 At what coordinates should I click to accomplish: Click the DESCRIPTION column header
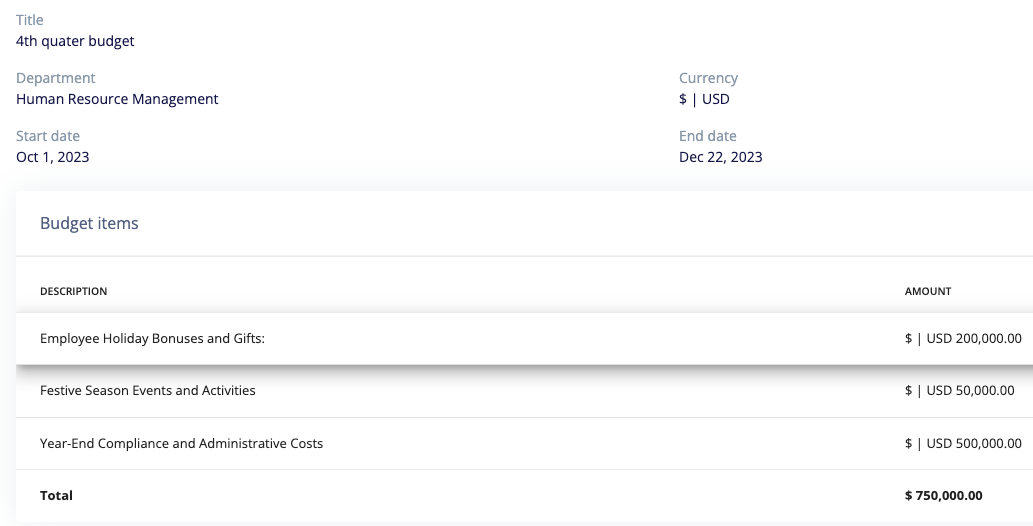point(74,291)
